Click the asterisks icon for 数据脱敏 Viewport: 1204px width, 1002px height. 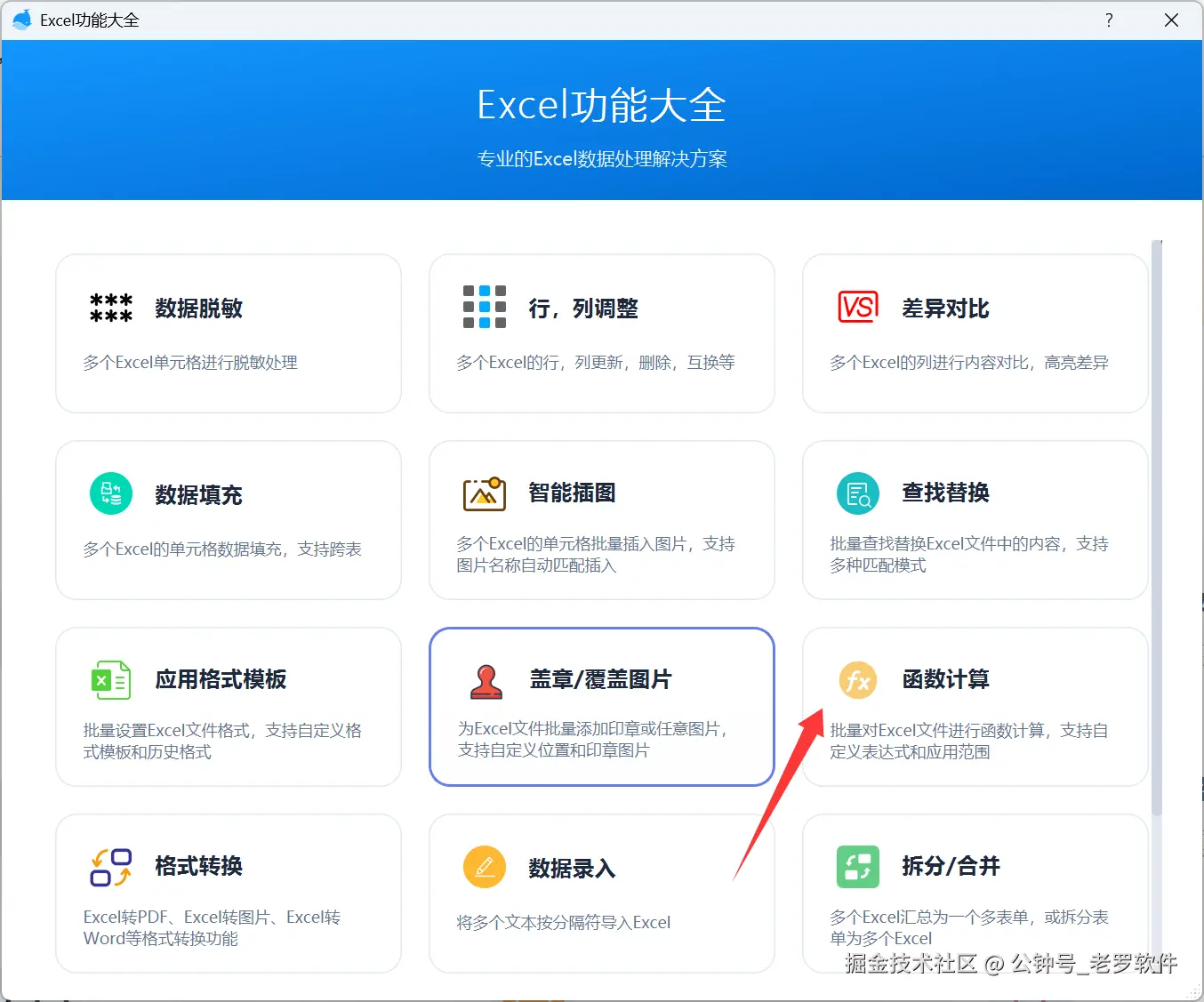pyautogui.click(x=111, y=308)
